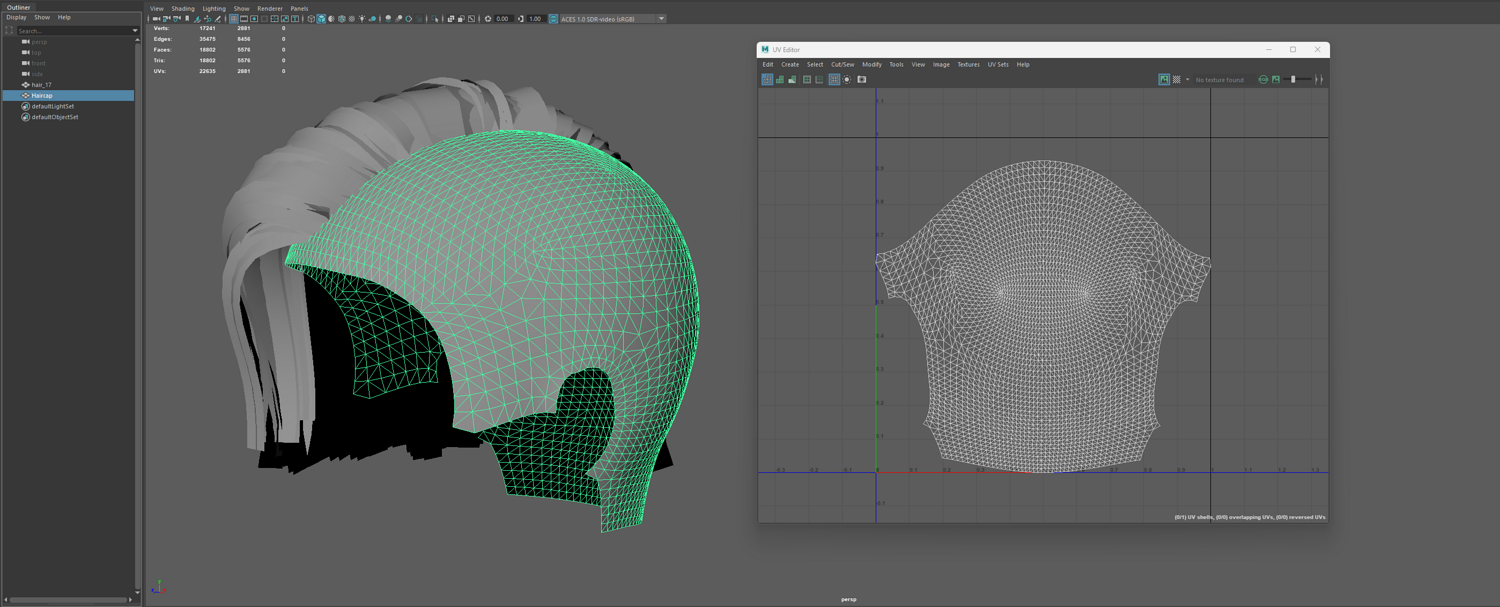The width and height of the screenshot is (1500, 607).
Task: Toggle wireframe display in UV Editor toolbar
Action: 767,80
